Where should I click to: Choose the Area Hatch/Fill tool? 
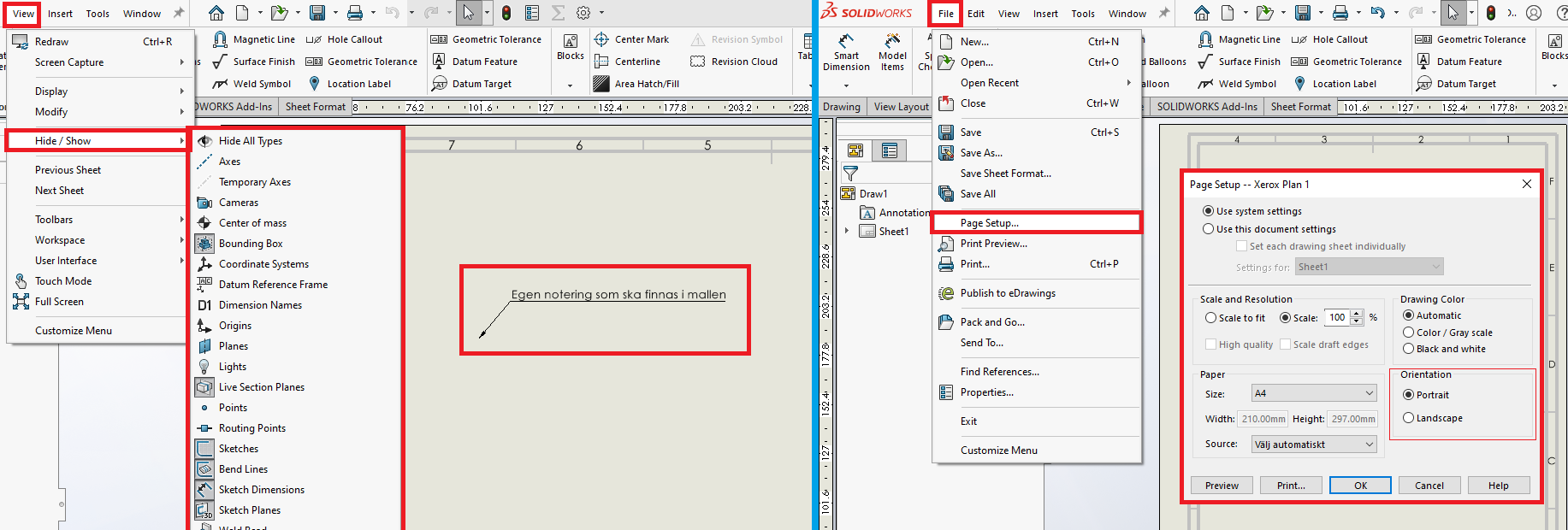click(x=601, y=84)
